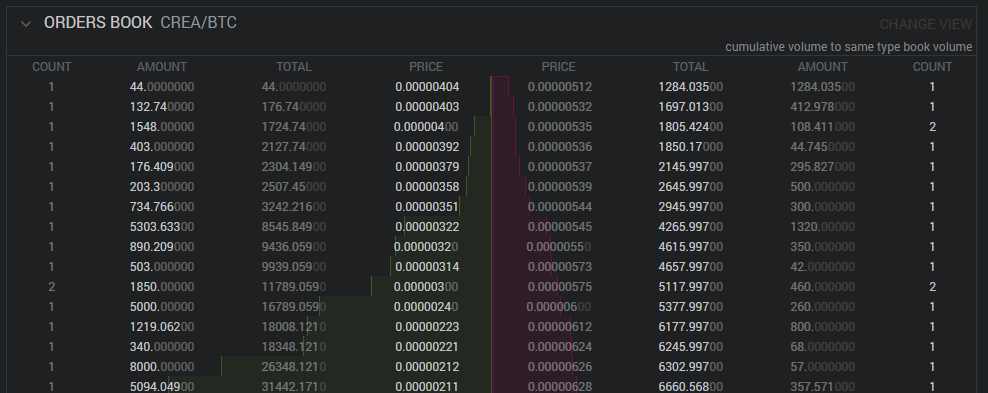988x393 pixels.
Task: Click ask amount 1320.00000
Action: pos(822,227)
